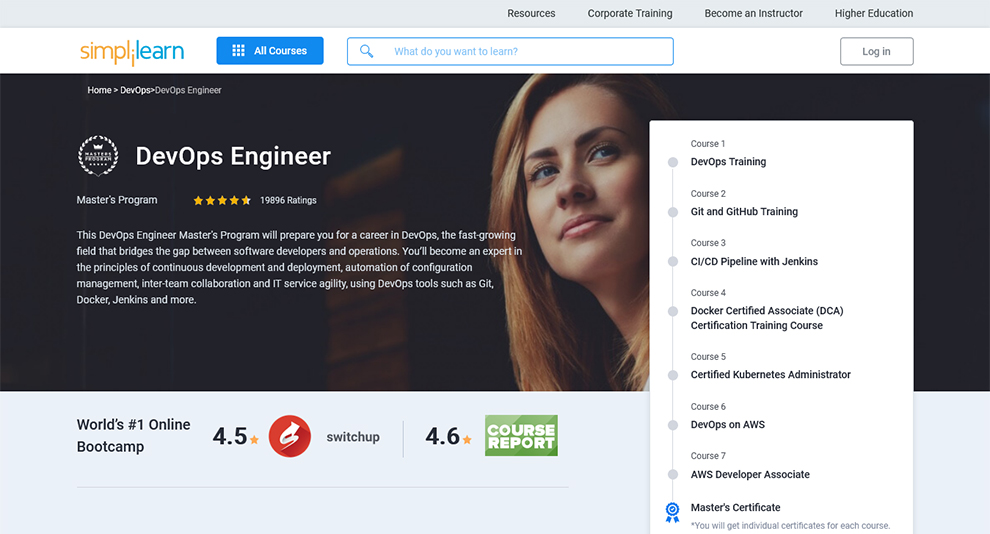The width and height of the screenshot is (990, 534).
Task: Open Corporate Training page
Action: click(629, 13)
